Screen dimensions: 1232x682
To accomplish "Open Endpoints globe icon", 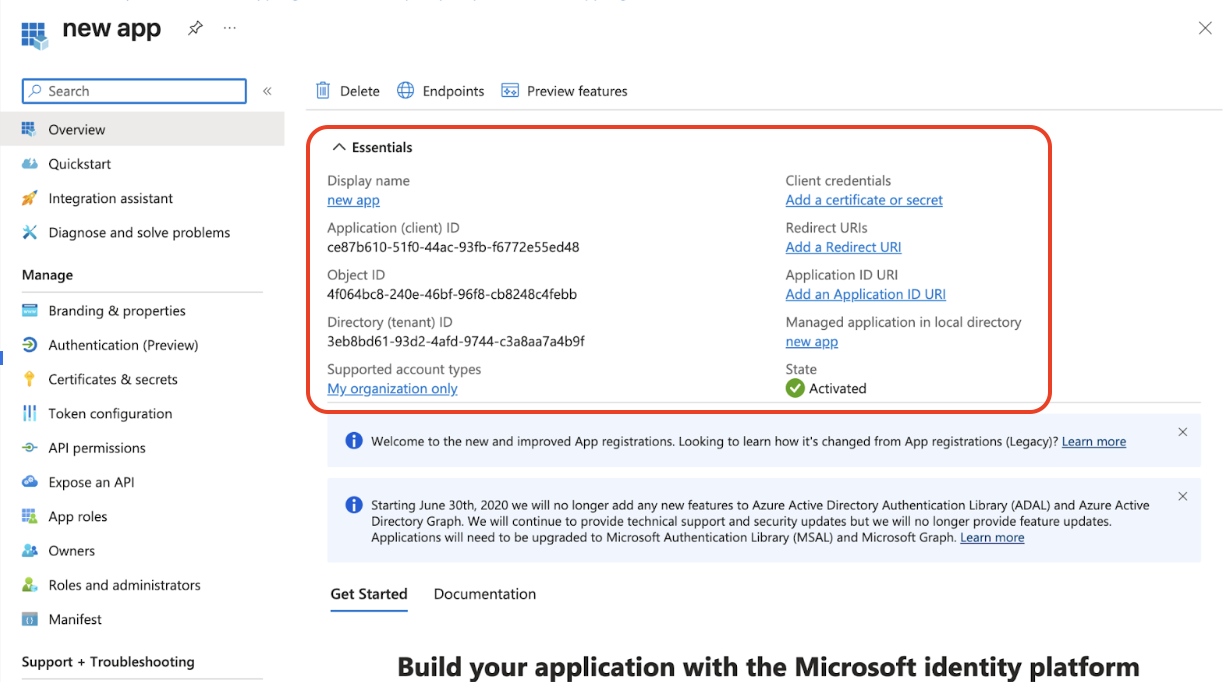I will coord(406,91).
